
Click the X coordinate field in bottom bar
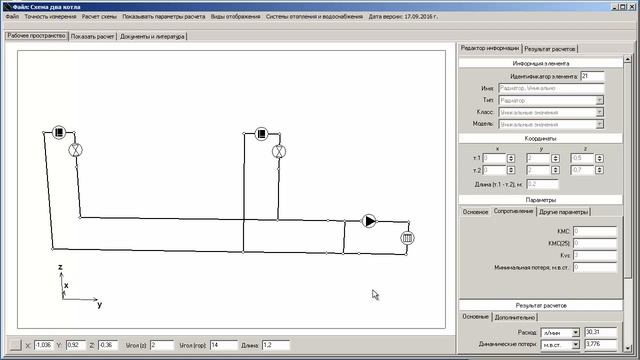coord(44,345)
